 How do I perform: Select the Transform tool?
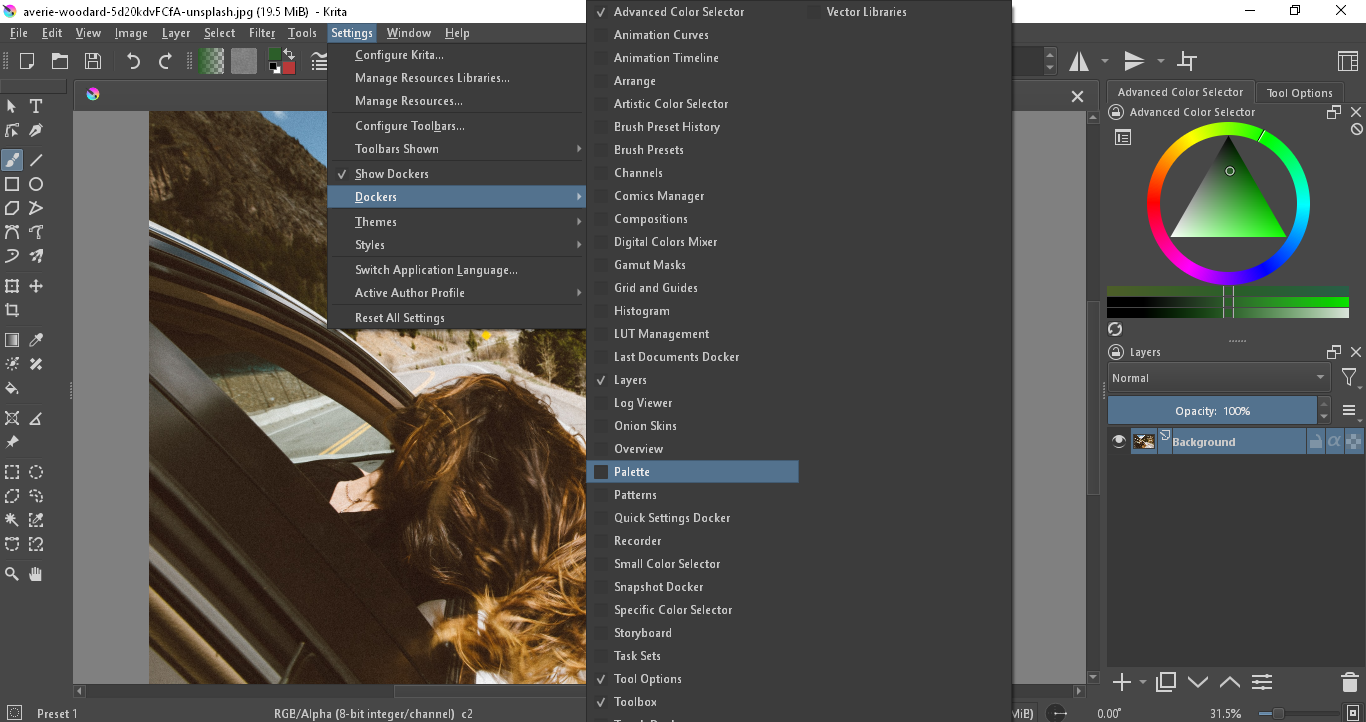coord(12,286)
